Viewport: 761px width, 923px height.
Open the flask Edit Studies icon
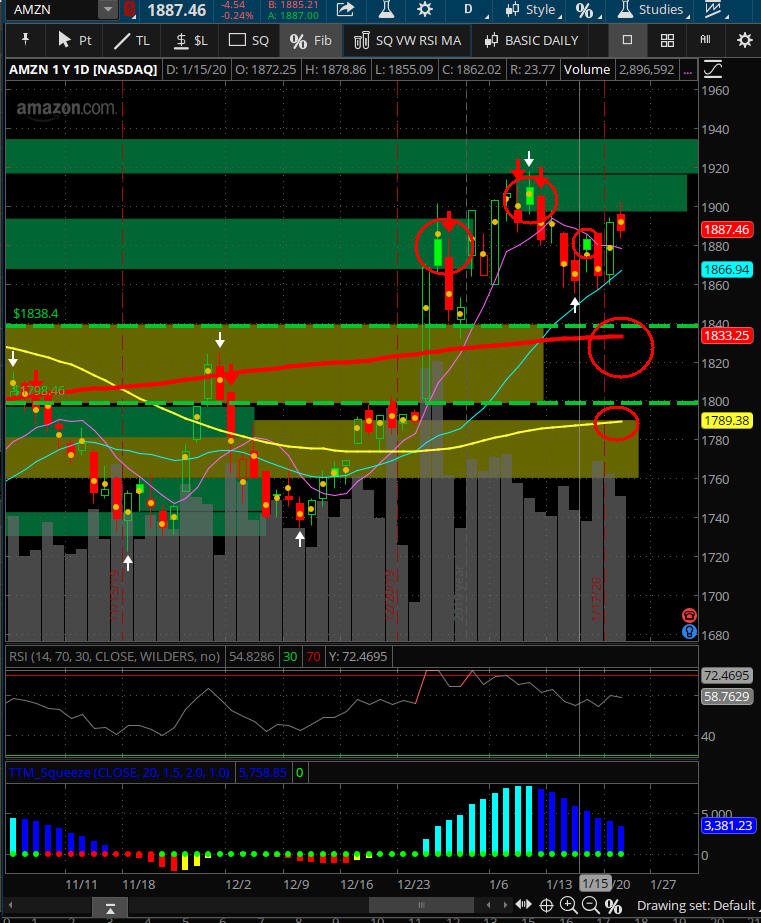pos(386,9)
